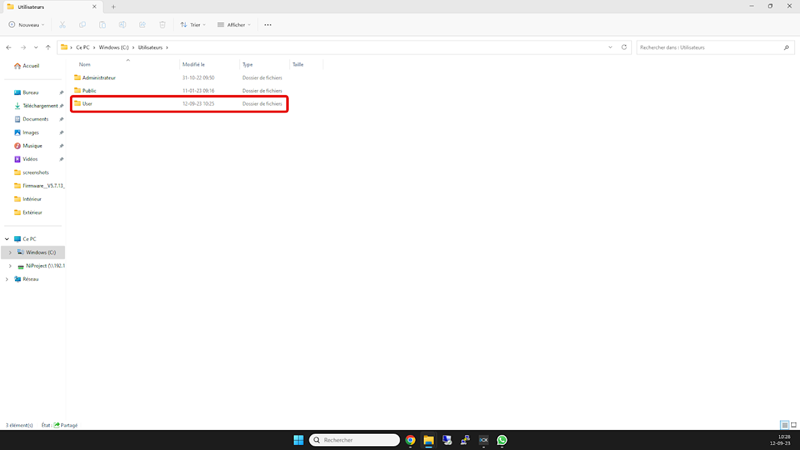The width and height of the screenshot is (800, 450).
Task: Switch to large icons view in status bar
Action: pos(794,425)
